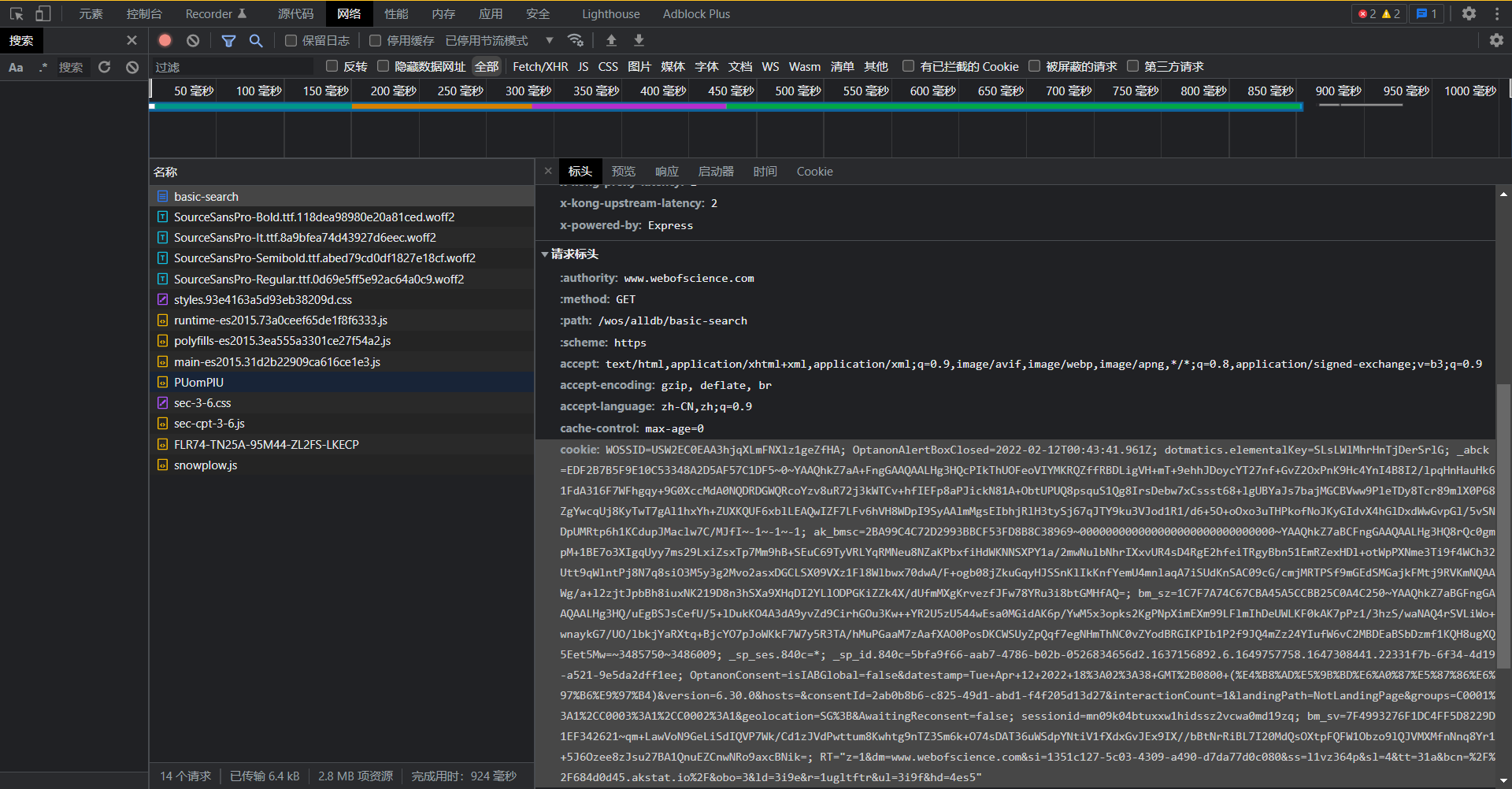Filter requests by Wasm type
Image resolution: width=1512 pixels, height=789 pixels.
804,67
